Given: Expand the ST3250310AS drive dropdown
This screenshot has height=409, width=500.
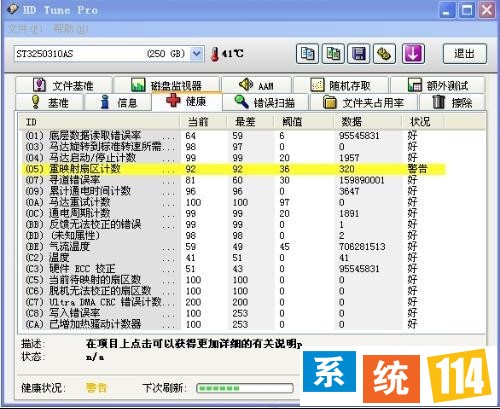Looking at the screenshot, I should point(197,54).
